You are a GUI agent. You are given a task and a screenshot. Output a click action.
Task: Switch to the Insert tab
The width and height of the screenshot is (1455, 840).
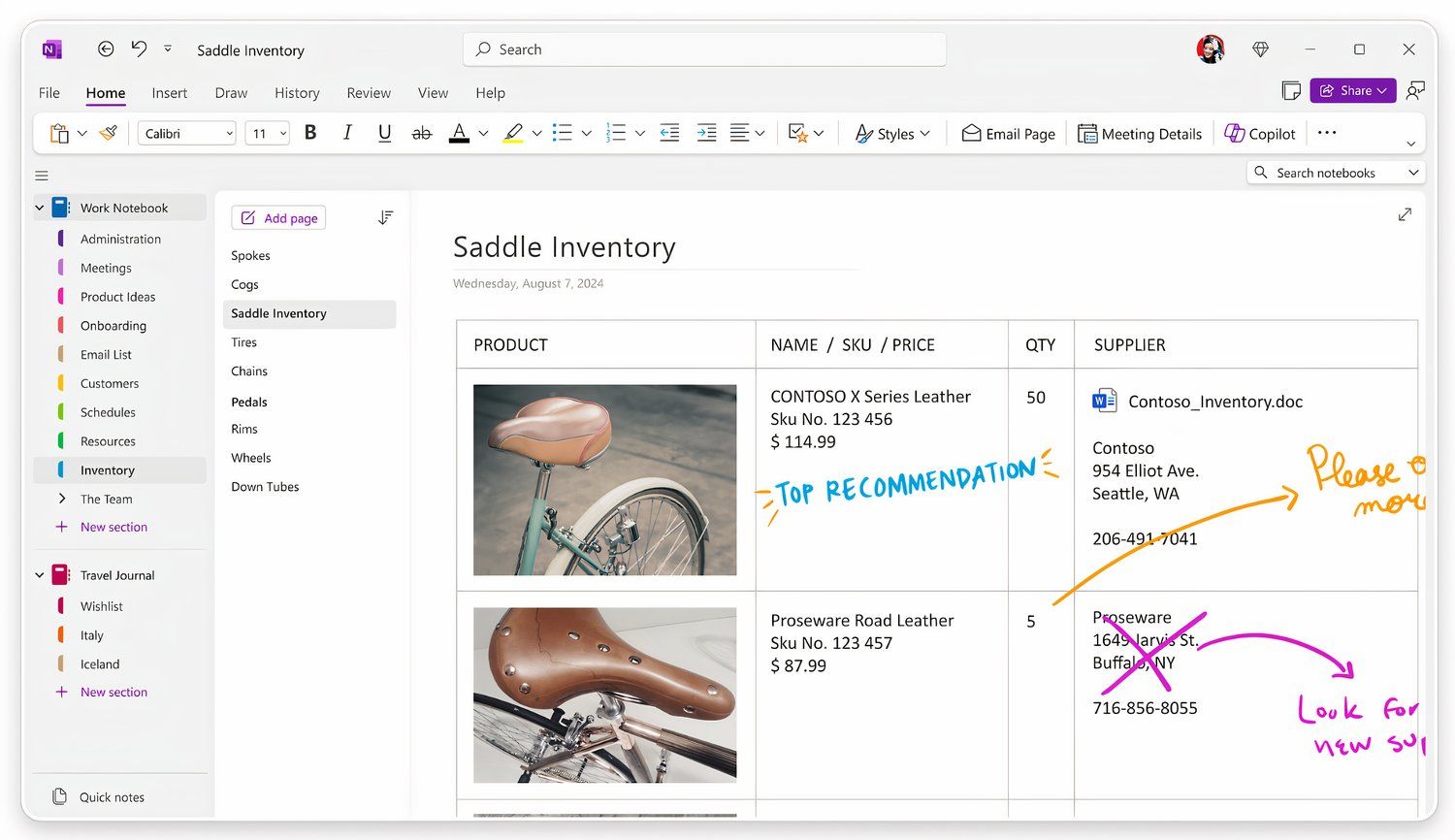[170, 93]
